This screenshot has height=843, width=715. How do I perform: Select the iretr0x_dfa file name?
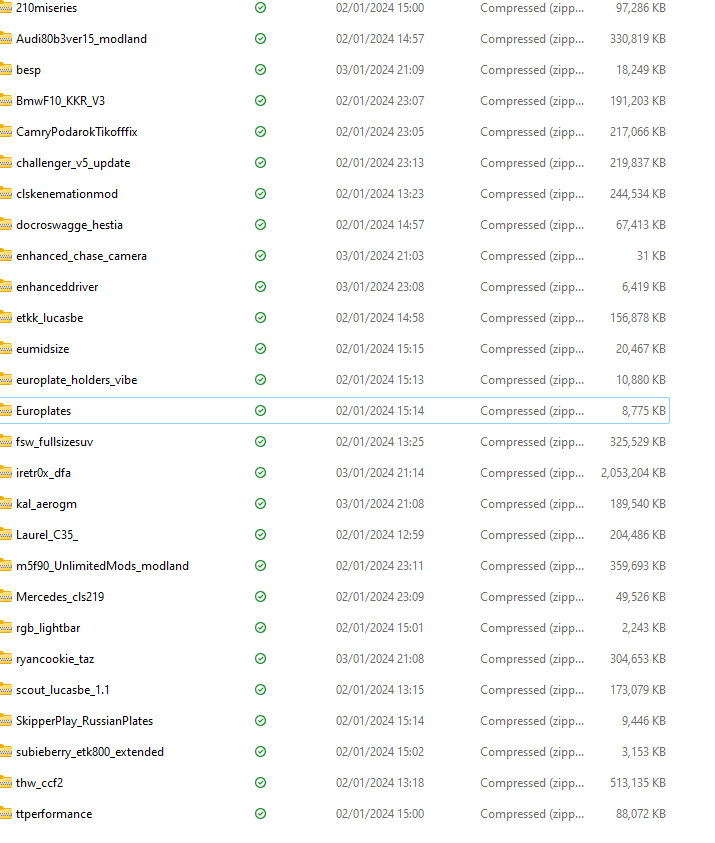[x=43, y=473]
